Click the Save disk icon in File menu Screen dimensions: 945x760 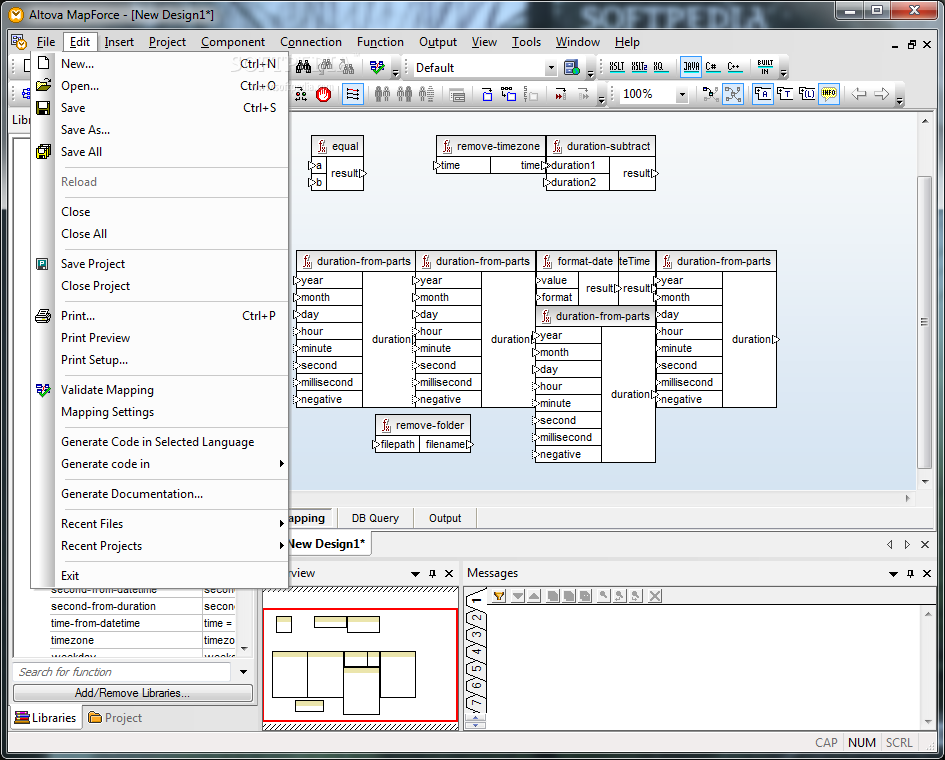(43, 108)
